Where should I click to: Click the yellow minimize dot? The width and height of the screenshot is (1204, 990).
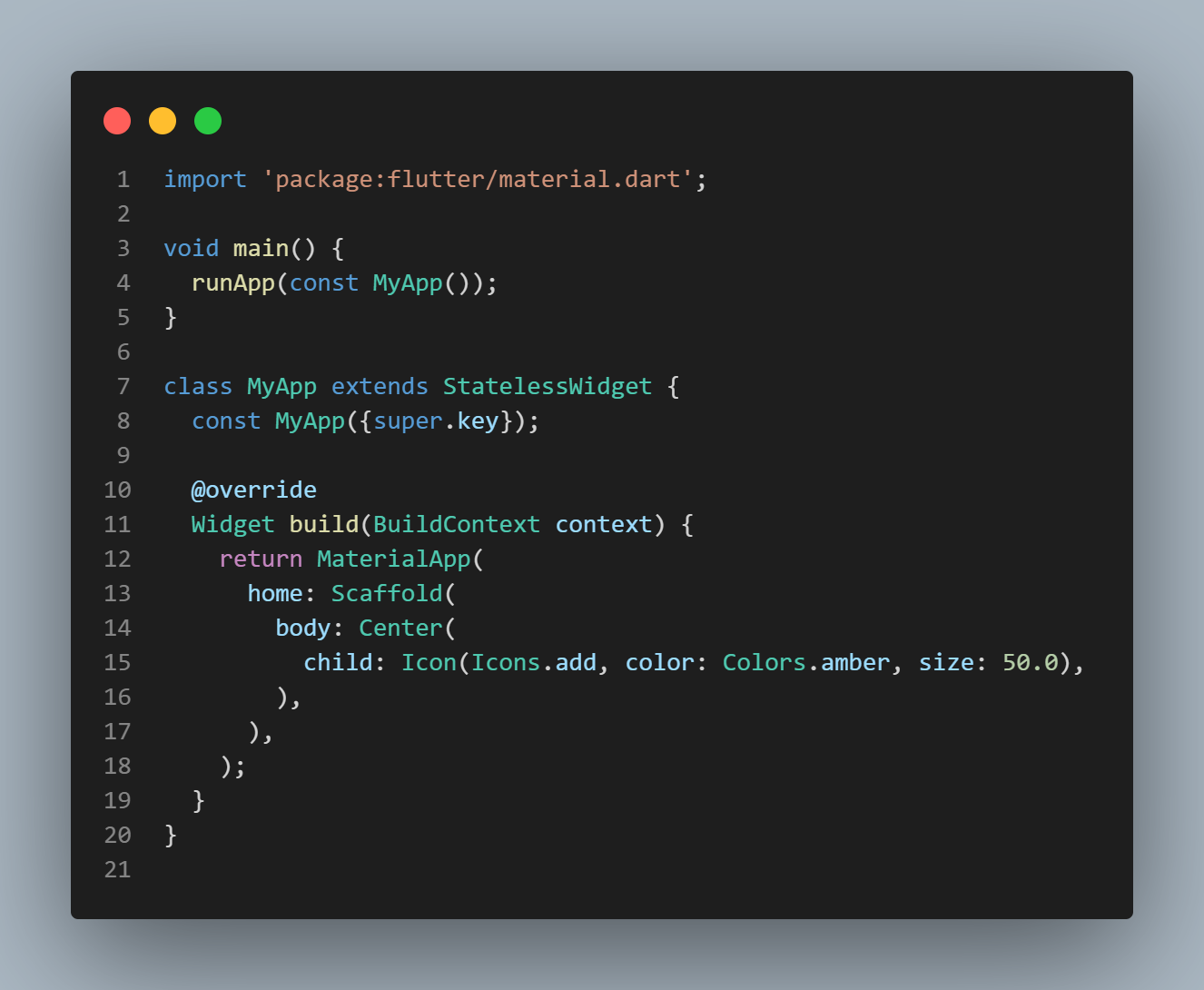coord(163,121)
